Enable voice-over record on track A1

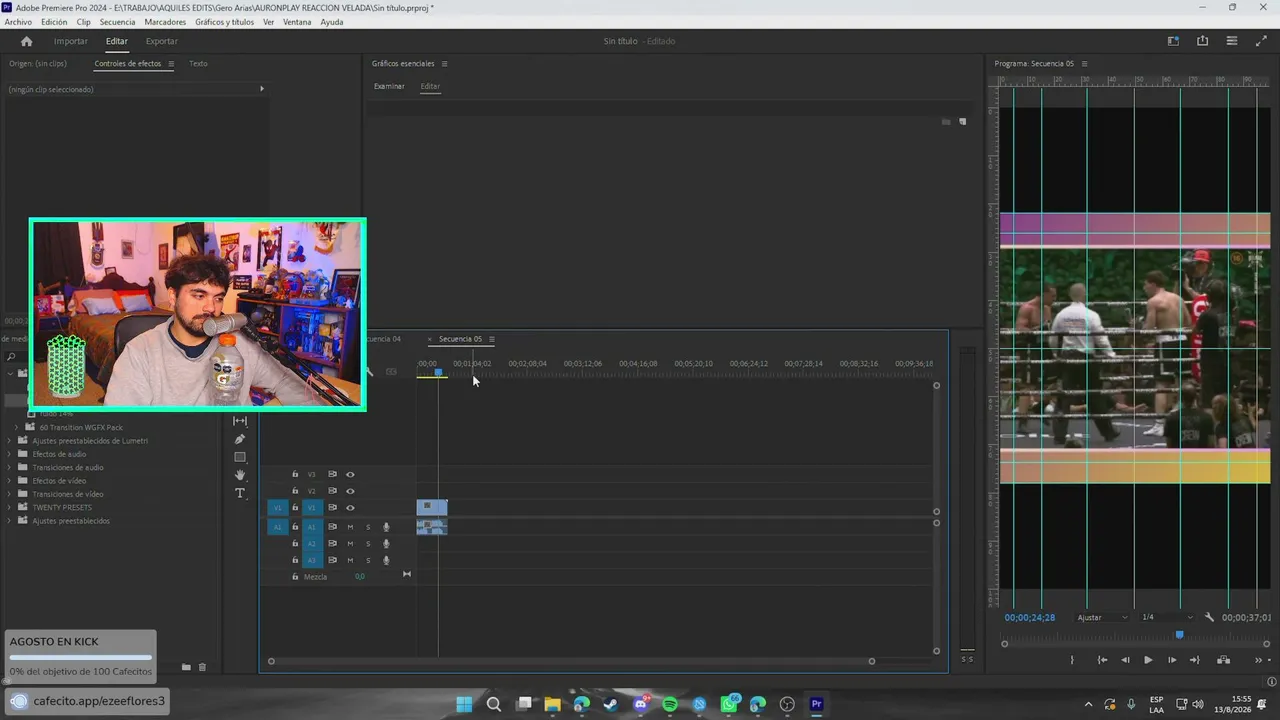click(386, 527)
